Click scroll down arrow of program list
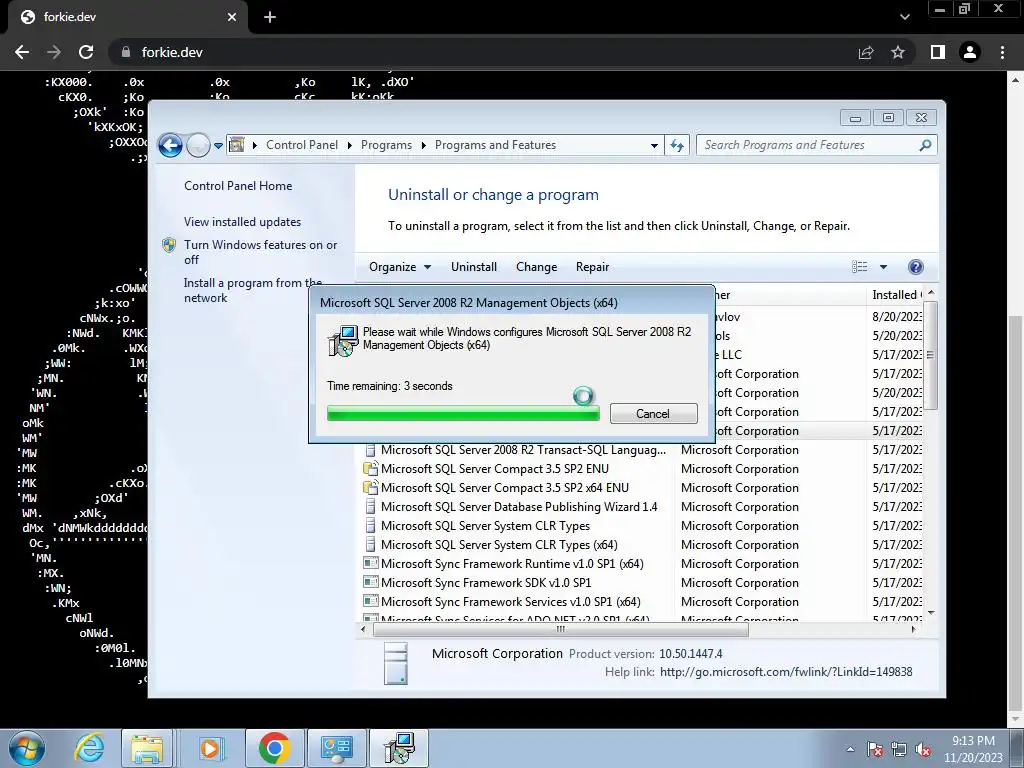 pyautogui.click(x=931, y=613)
